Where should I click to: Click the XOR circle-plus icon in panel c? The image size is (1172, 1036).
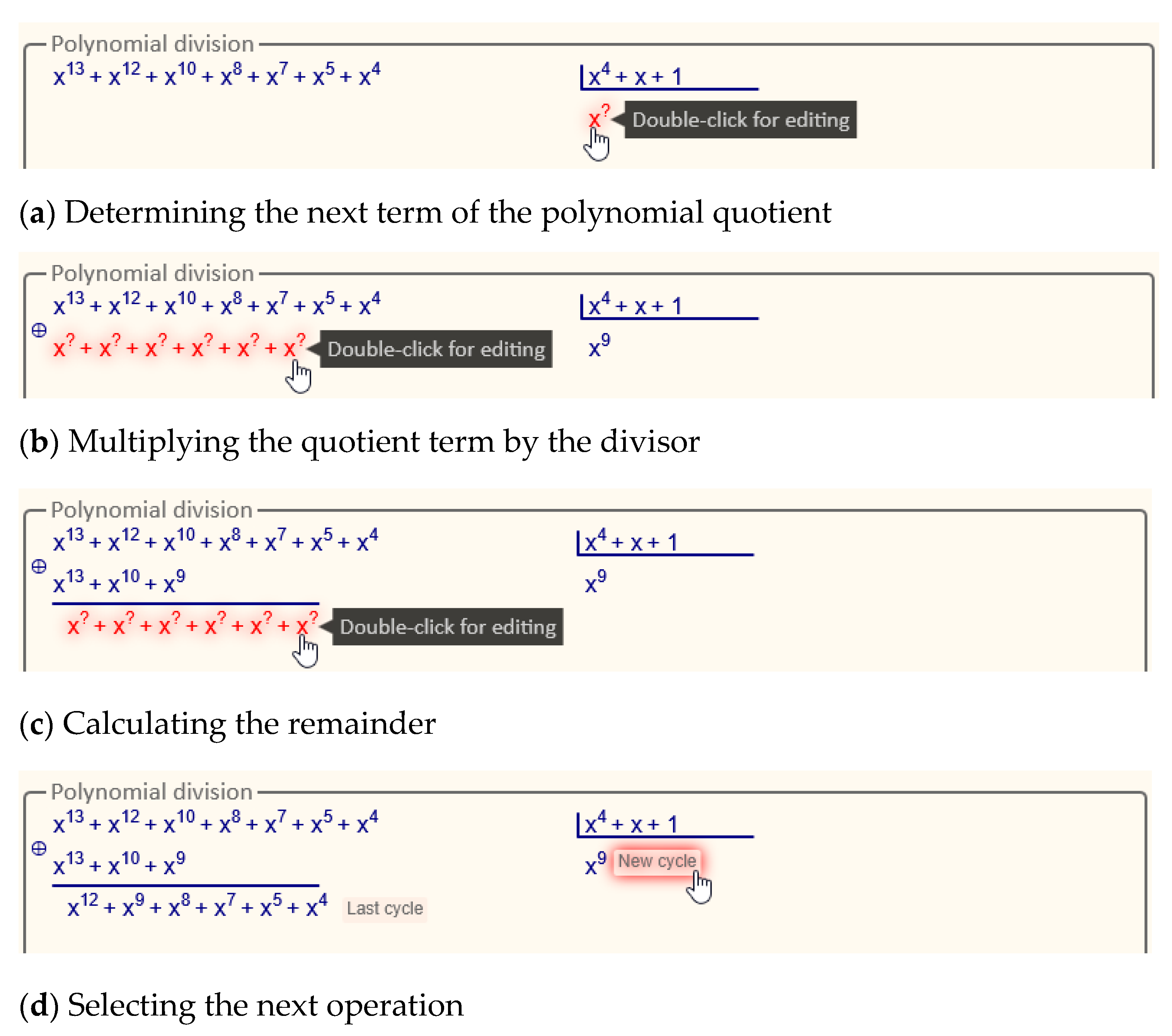point(39,567)
